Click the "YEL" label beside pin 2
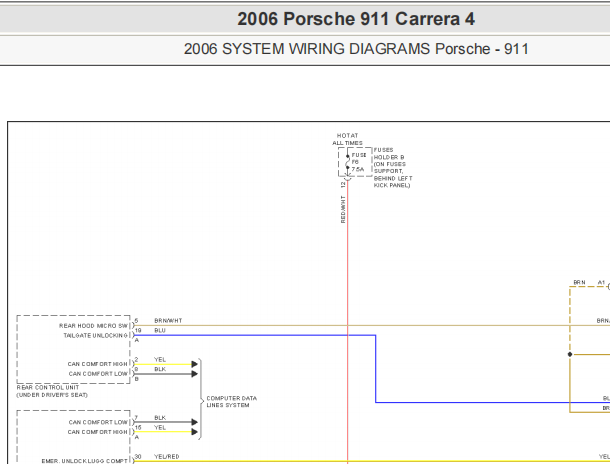This screenshot has height=464, width=610. coord(160,359)
